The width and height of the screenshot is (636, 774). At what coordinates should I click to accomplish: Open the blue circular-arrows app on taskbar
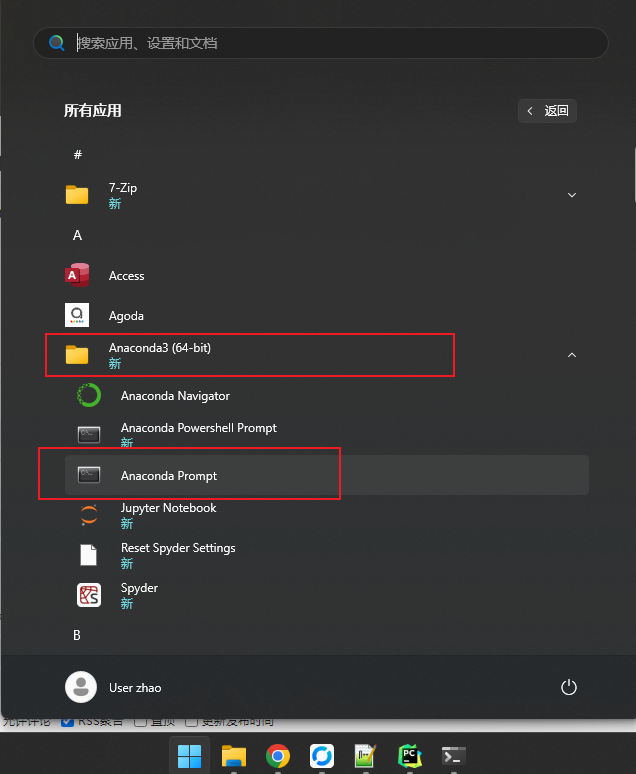(x=322, y=756)
